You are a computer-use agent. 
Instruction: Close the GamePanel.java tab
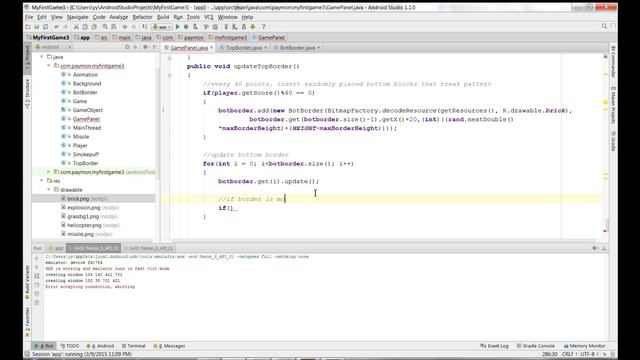coord(211,48)
